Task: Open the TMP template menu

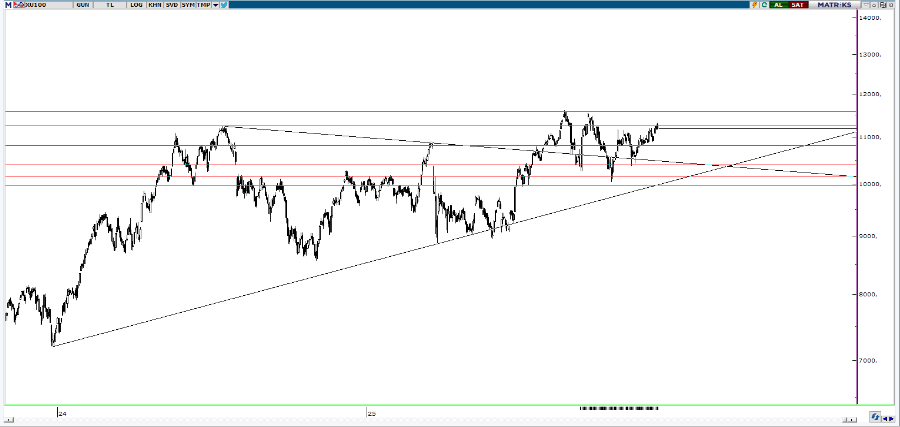Action: (204, 5)
